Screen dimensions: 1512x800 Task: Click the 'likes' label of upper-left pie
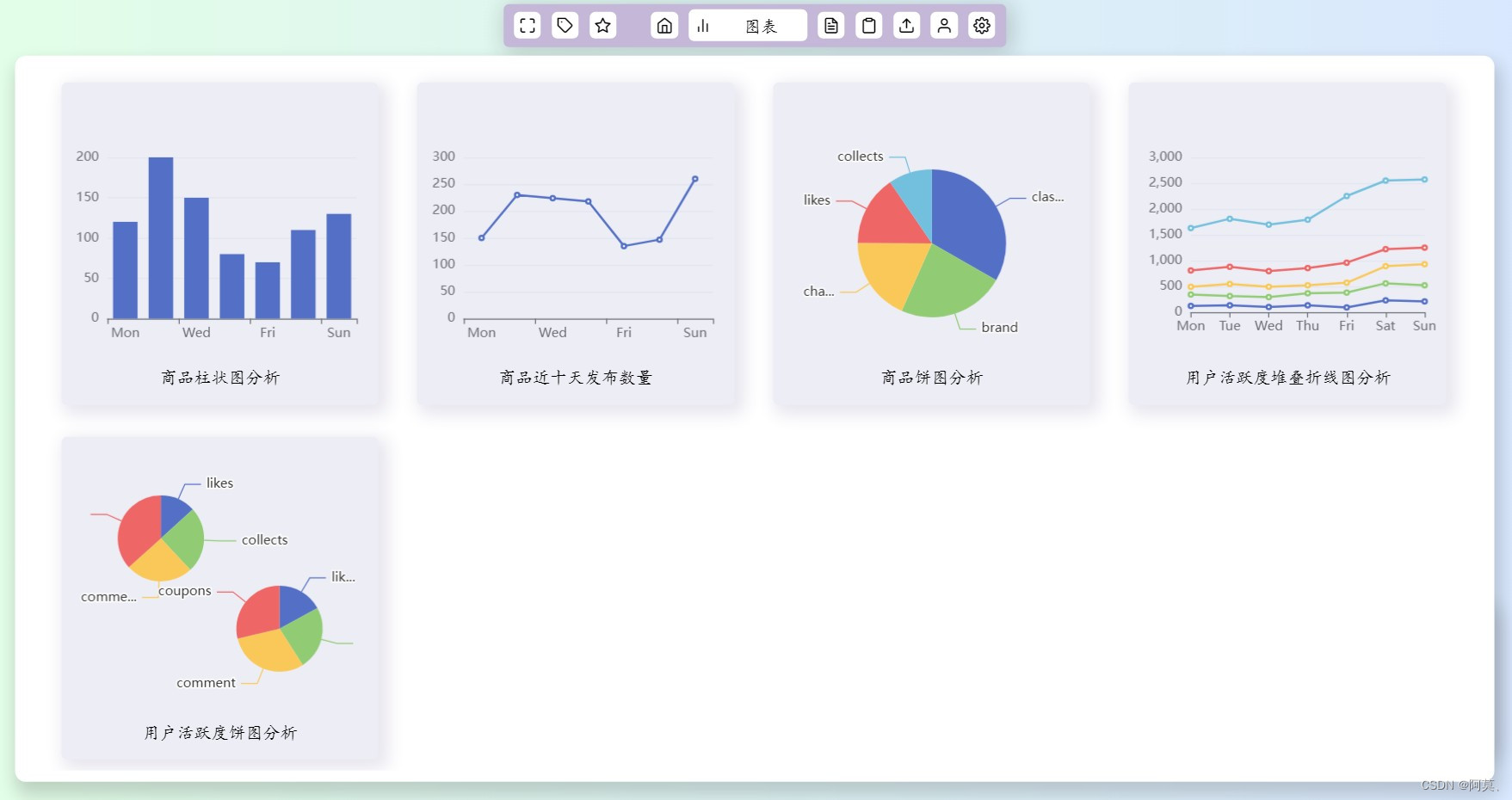coord(219,483)
